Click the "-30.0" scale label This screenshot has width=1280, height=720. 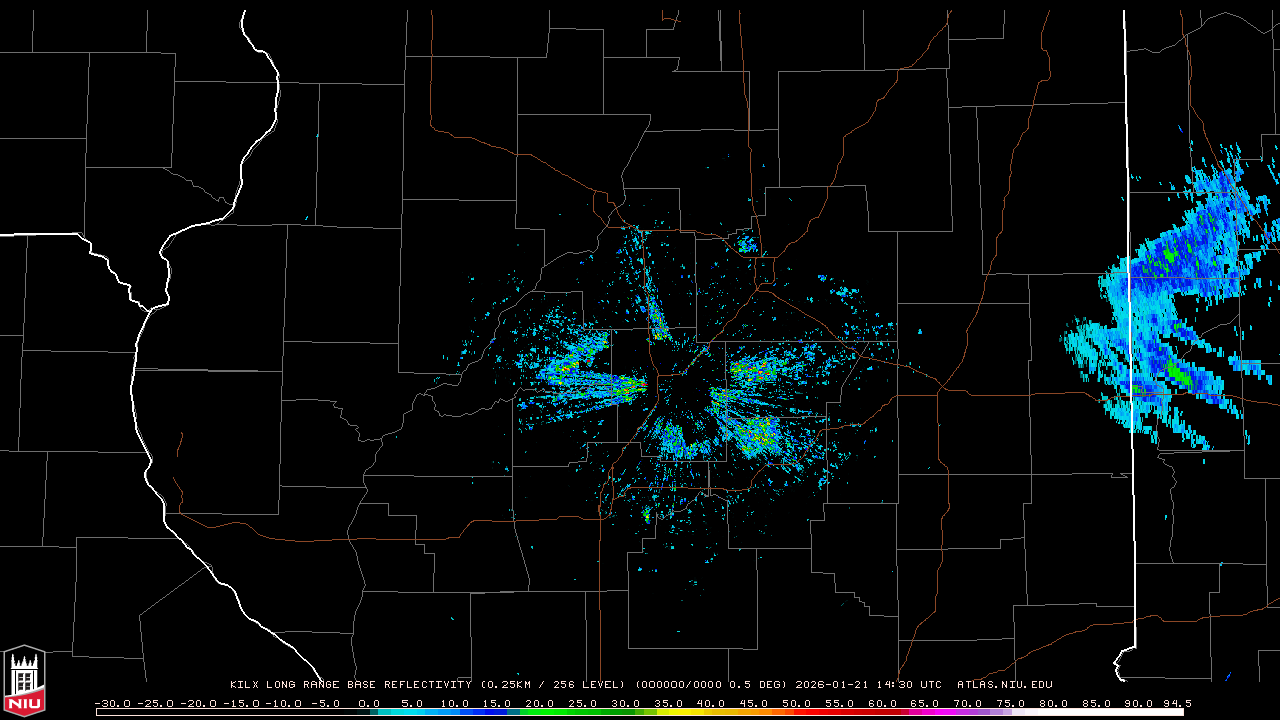click(x=112, y=703)
